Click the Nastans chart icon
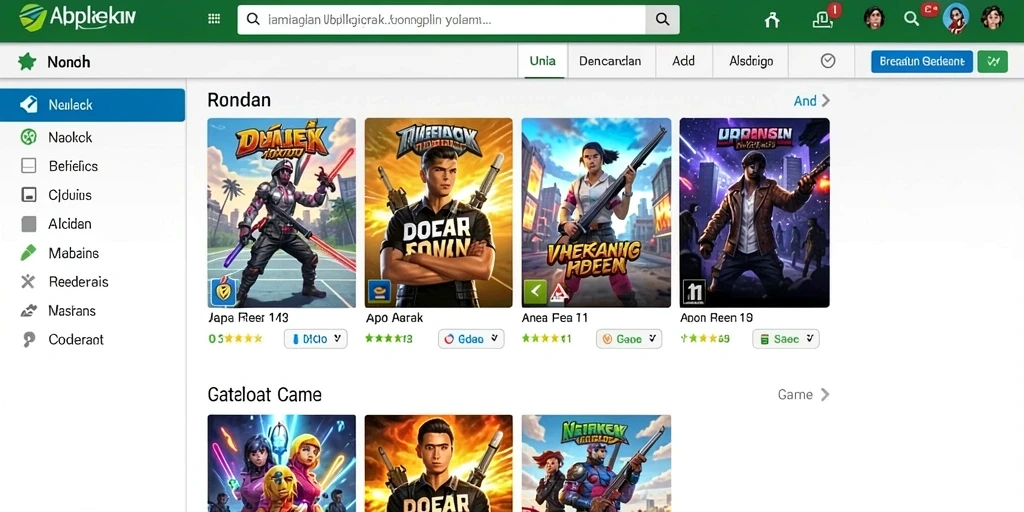The width and height of the screenshot is (1024, 512). tap(29, 311)
